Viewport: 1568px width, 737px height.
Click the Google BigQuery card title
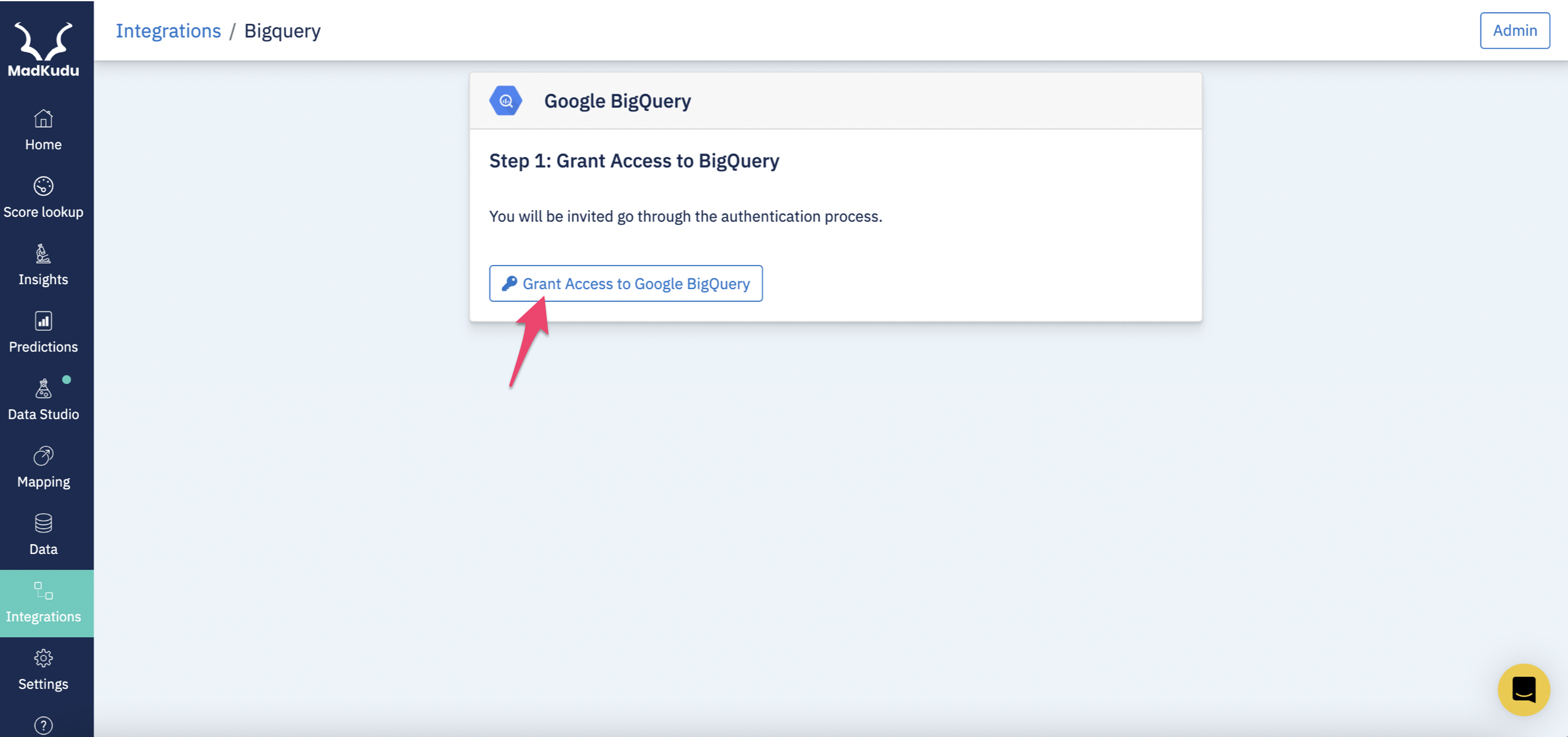click(618, 100)
